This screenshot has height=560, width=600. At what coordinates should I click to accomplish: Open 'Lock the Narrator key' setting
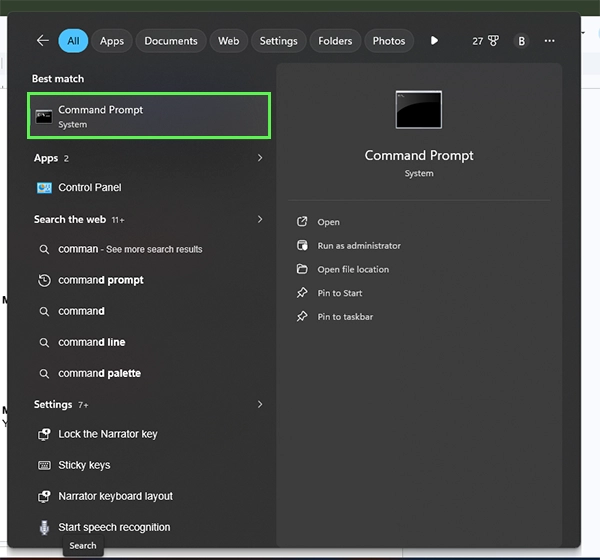pos(149,434)
